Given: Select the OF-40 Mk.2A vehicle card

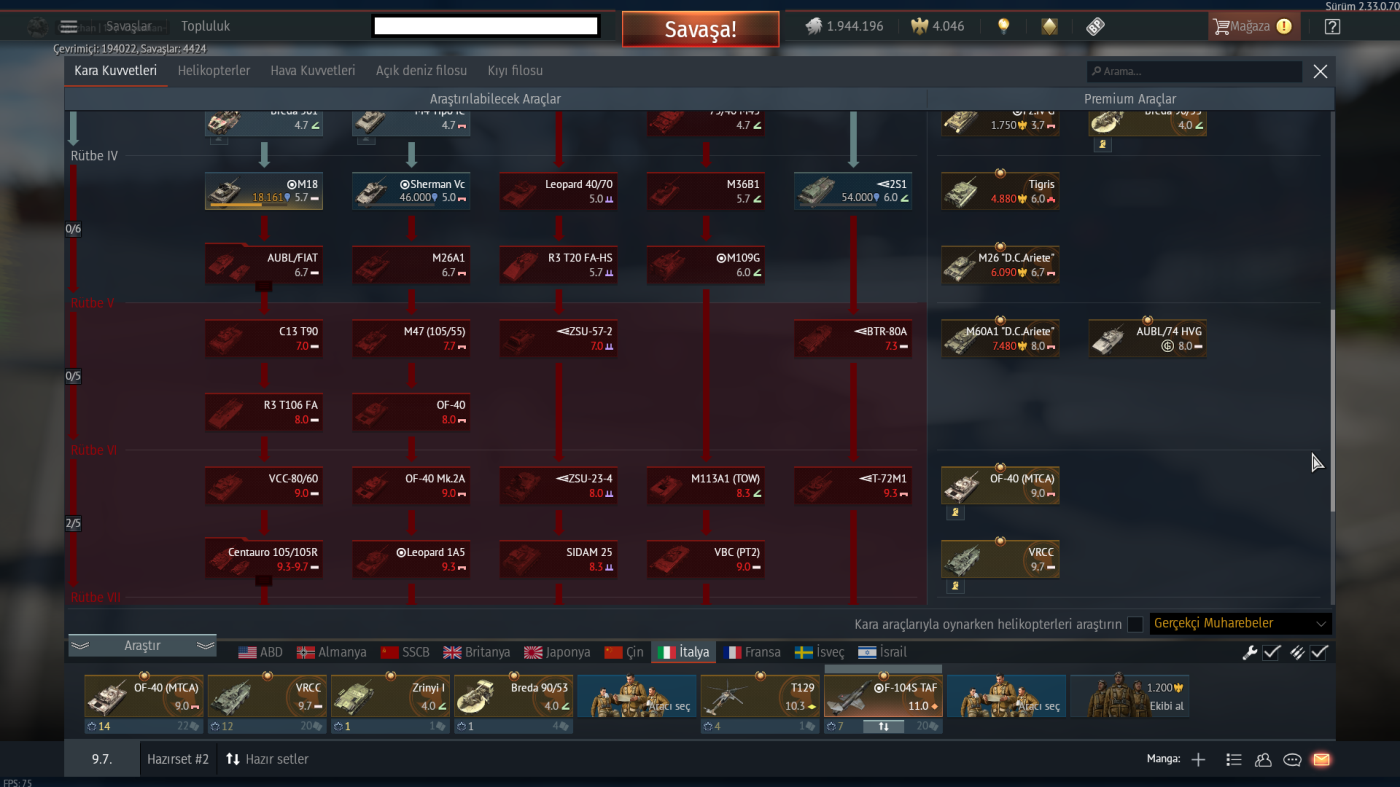Looking at the screenshot, I should tap(411, 485).
